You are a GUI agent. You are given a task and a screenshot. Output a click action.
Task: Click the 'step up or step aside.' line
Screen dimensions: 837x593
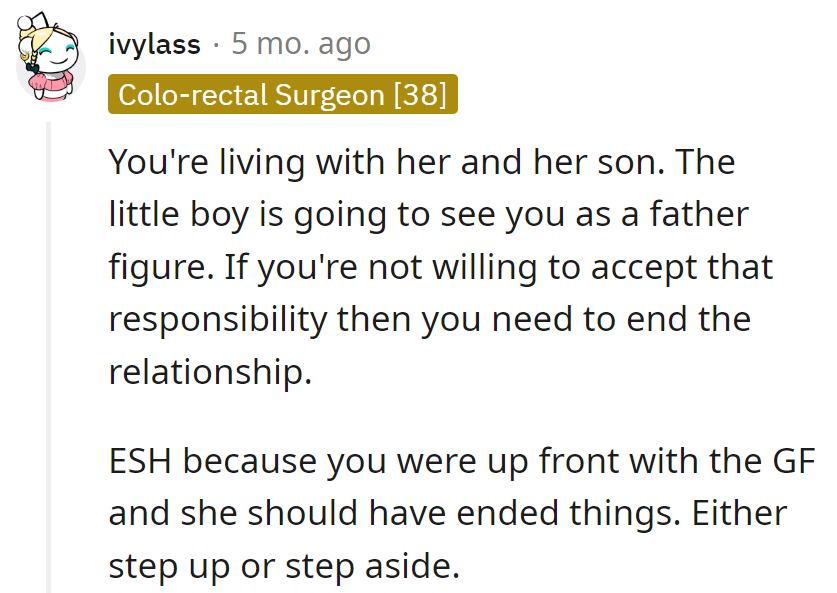click(284, 566)
